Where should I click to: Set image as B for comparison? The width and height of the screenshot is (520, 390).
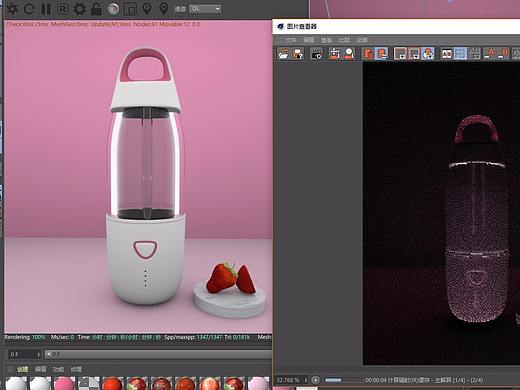pyautogui.click(x=504, y=54)
